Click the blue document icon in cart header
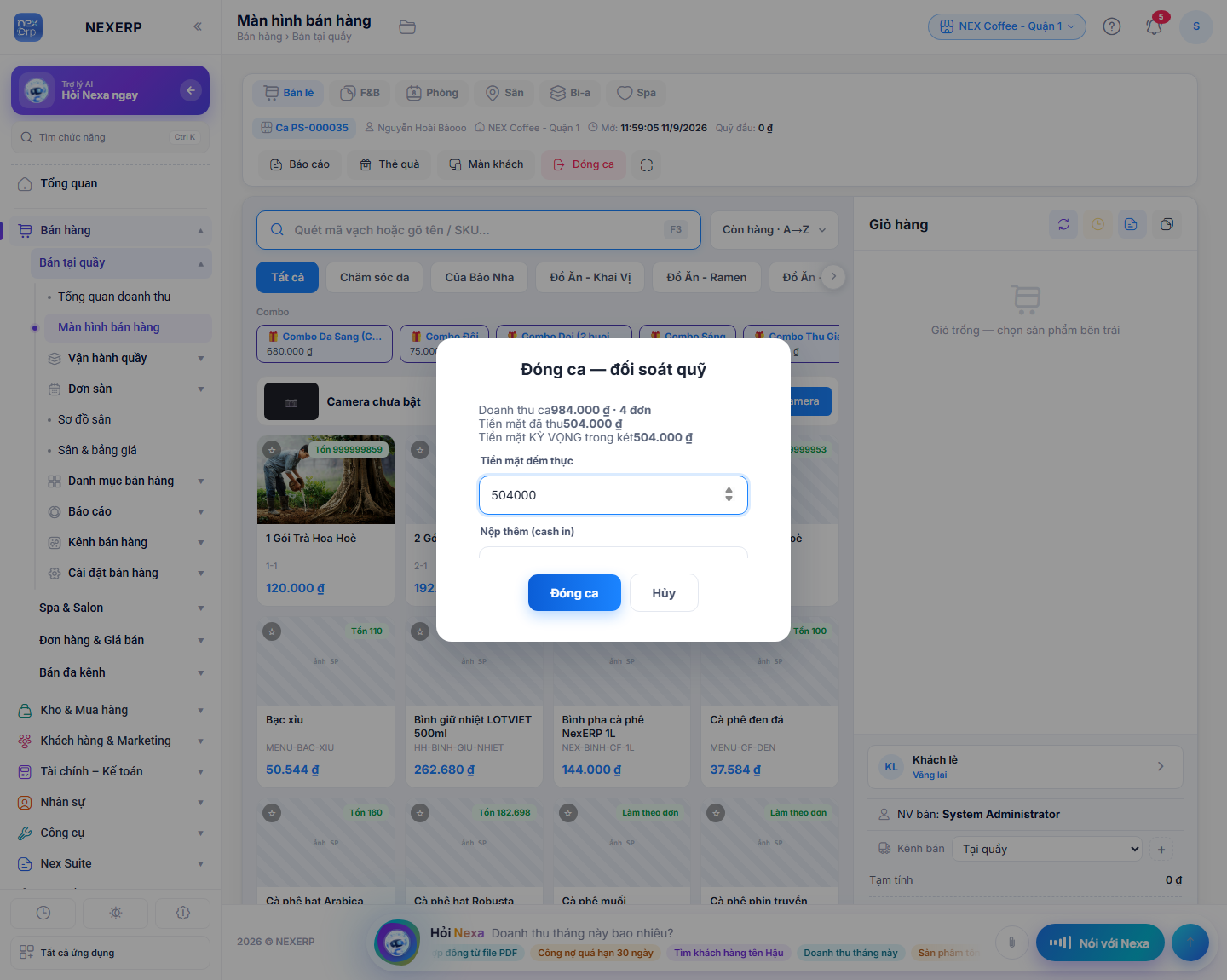This screenshot has height=980, width=1227. (1131, 224)
